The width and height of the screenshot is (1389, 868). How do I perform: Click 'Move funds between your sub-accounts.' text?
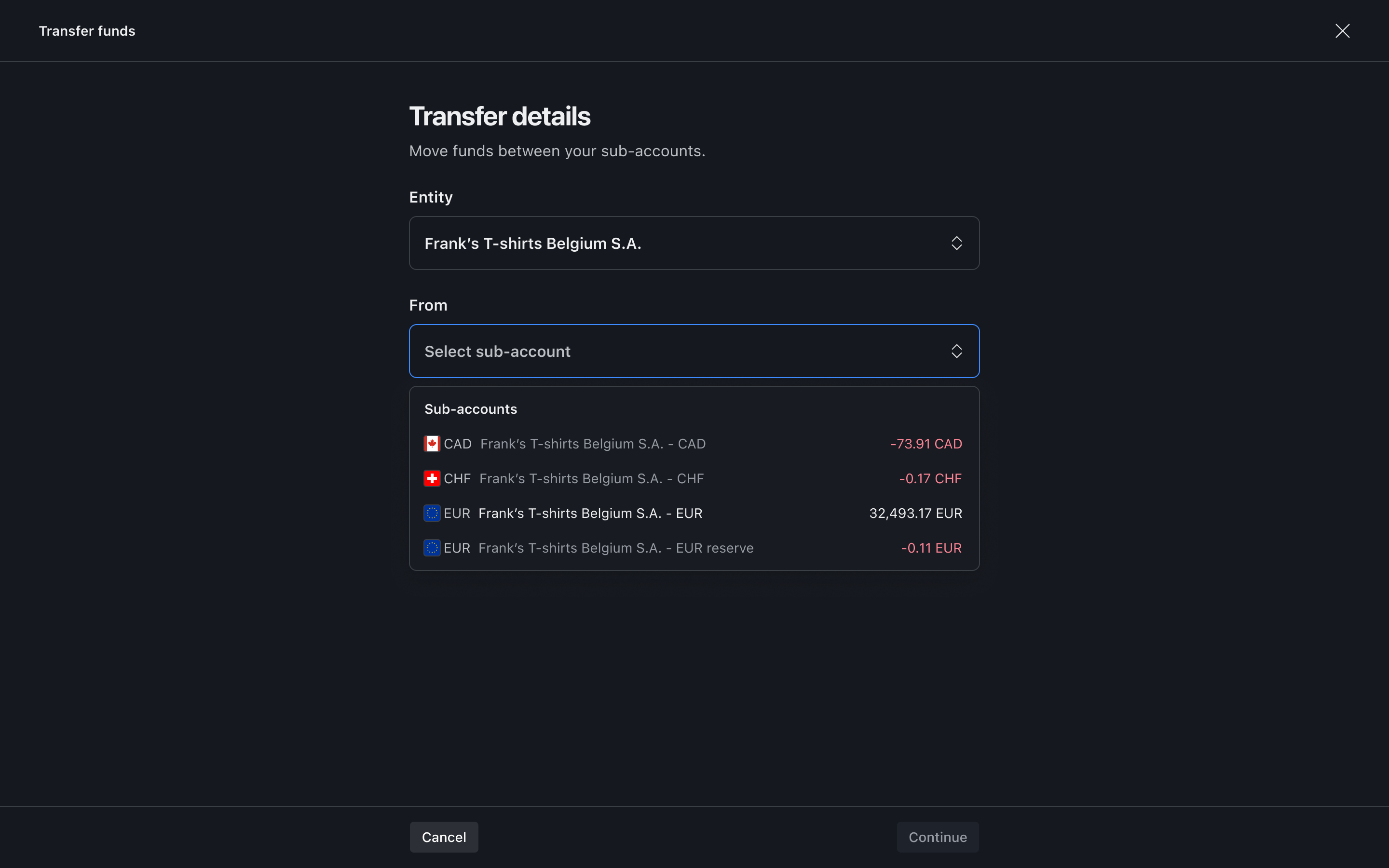pos(557,151)
